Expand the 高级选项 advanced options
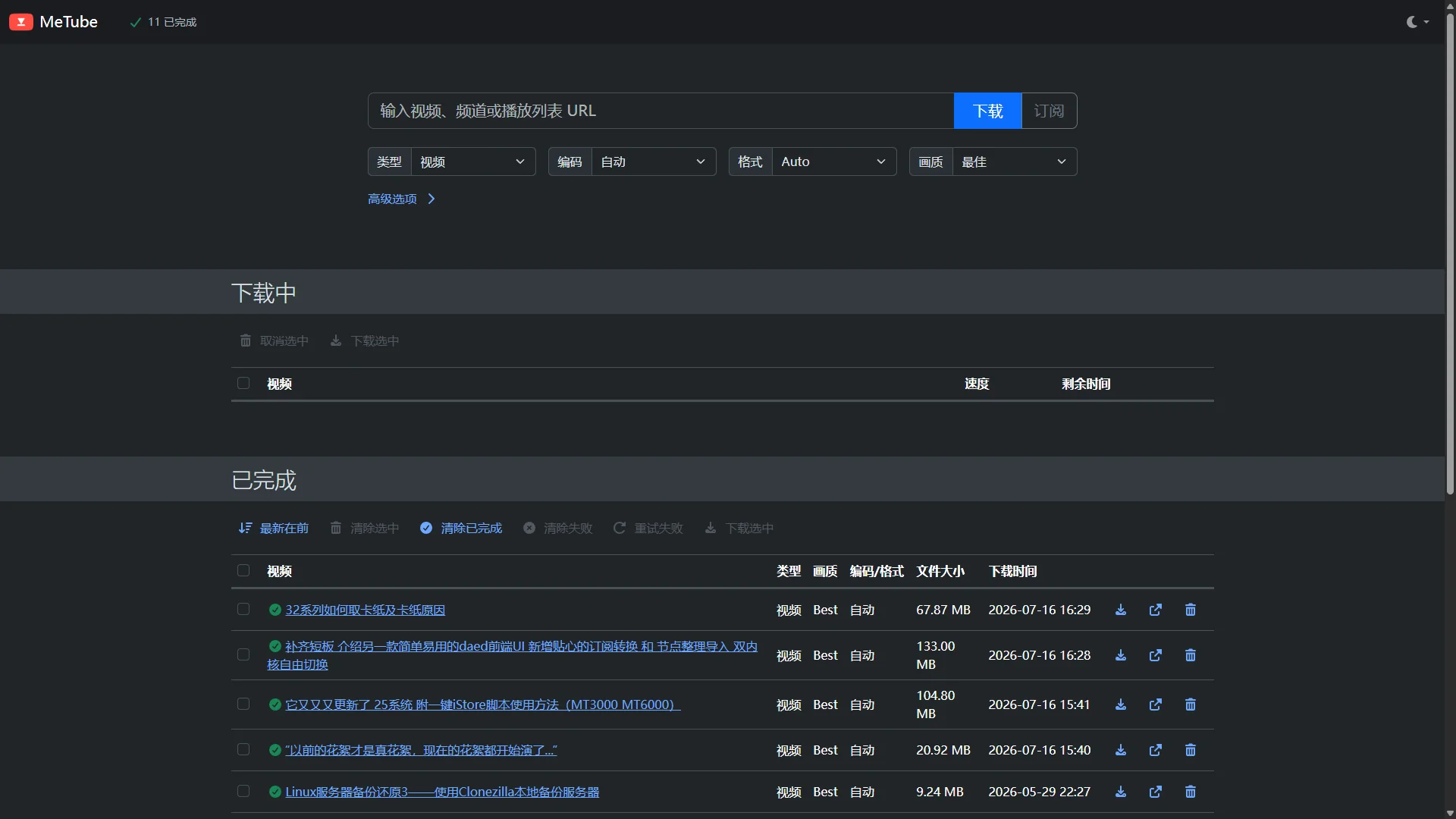 401,199
